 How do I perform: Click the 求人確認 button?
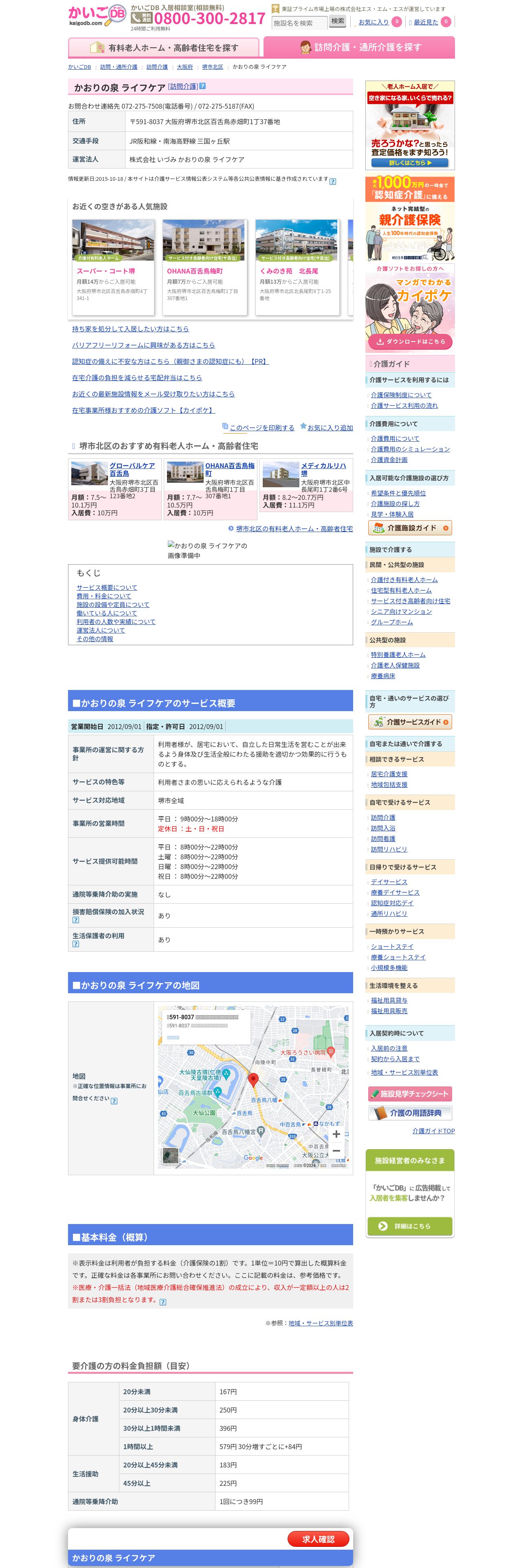coord(319,1539)
